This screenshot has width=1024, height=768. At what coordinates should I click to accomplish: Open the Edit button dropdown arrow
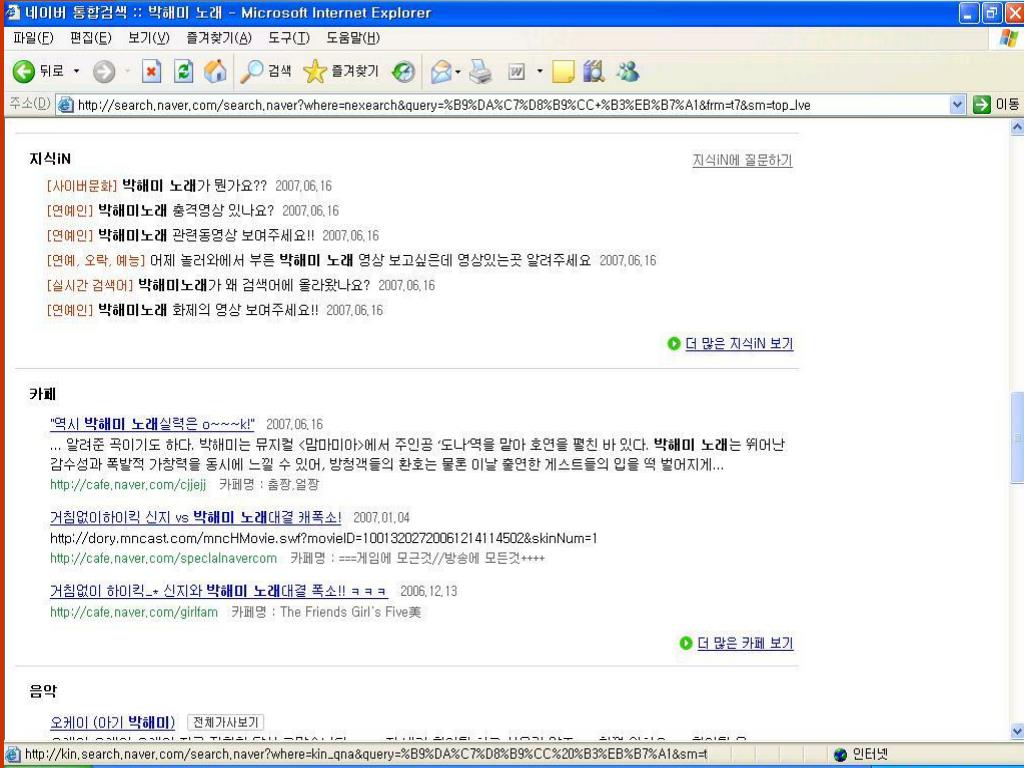point(539,71)
